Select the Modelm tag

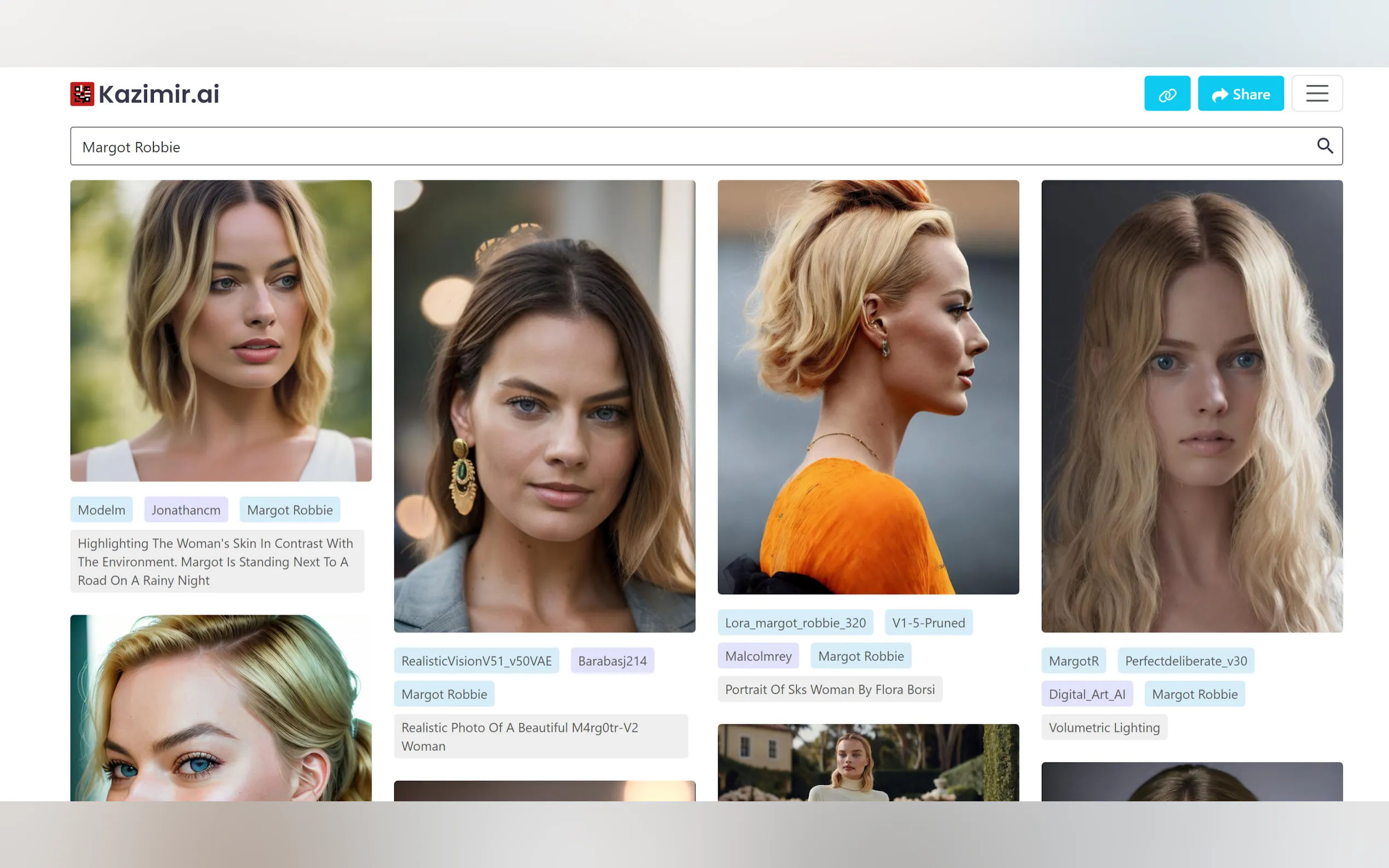click(x=101, y=510)
